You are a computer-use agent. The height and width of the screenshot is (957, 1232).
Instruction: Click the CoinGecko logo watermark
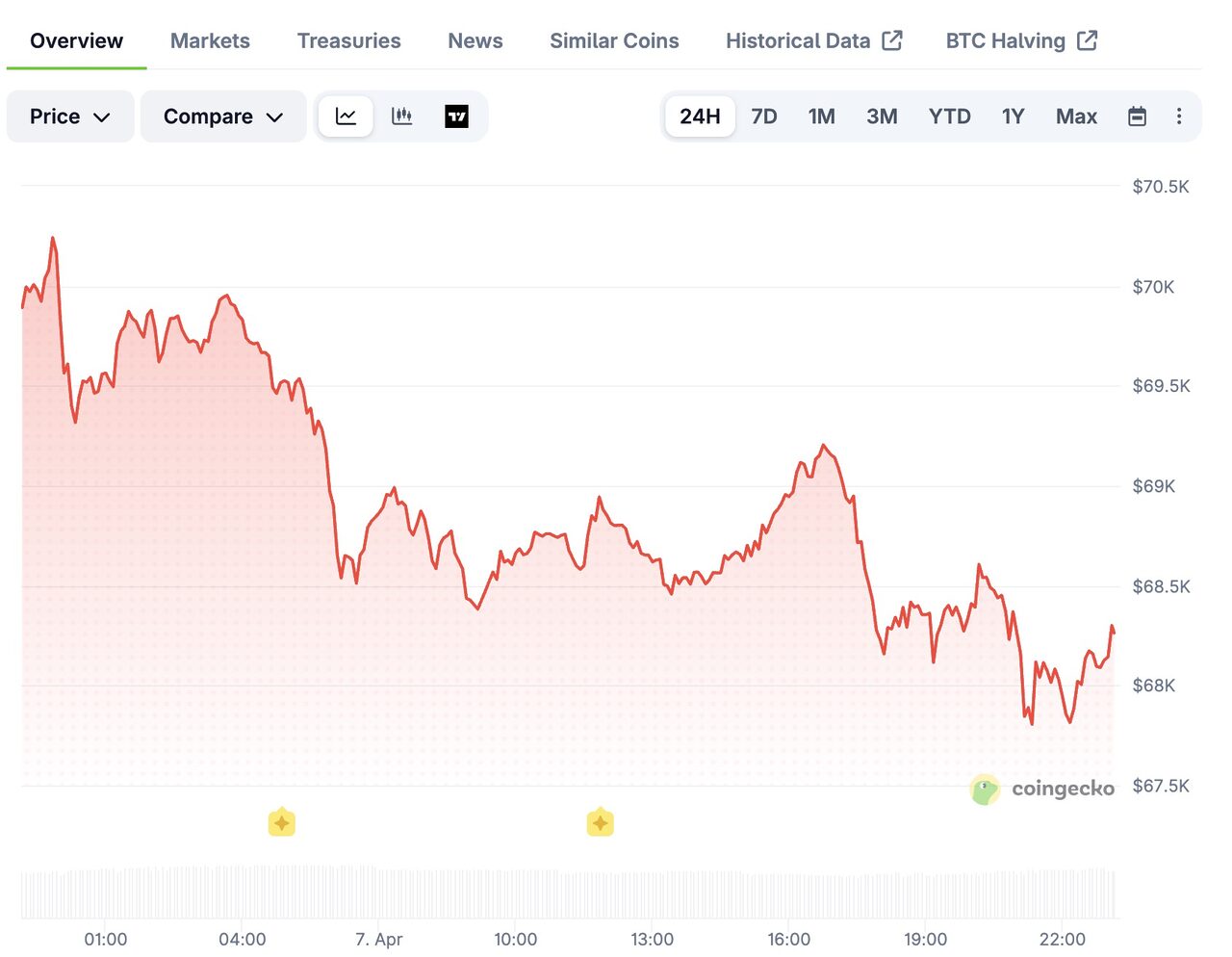tap(1042, 789)
